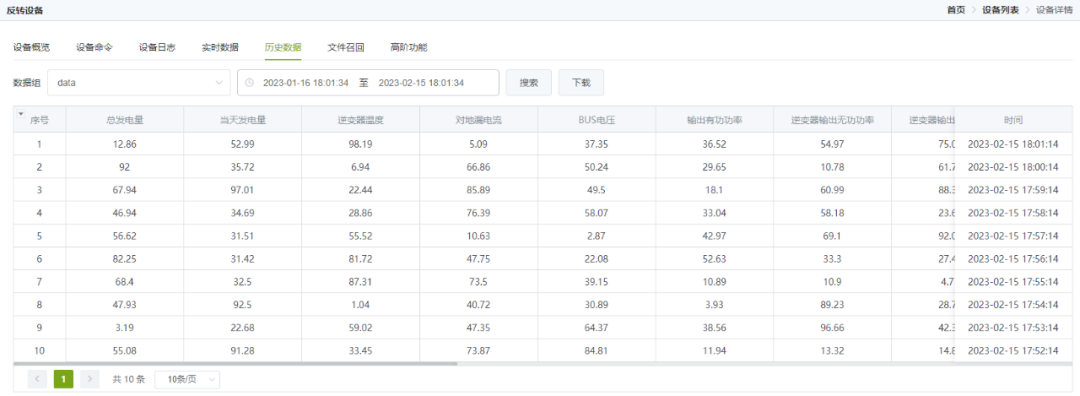The height and width of the screenshot is (396, 1080).
Task: Select time cell 2023-02-15 17:59:14
Action: click(1013, 189)
